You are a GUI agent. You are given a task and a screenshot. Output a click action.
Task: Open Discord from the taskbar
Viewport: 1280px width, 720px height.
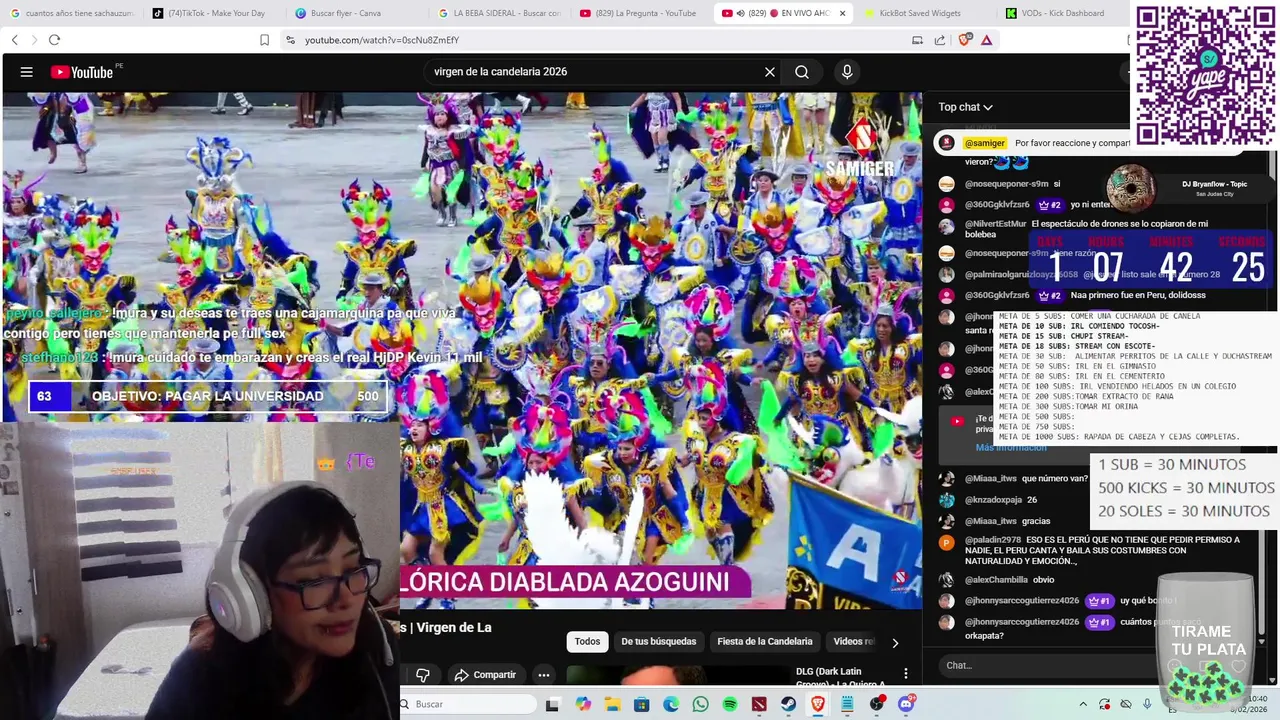pos(906,704)
